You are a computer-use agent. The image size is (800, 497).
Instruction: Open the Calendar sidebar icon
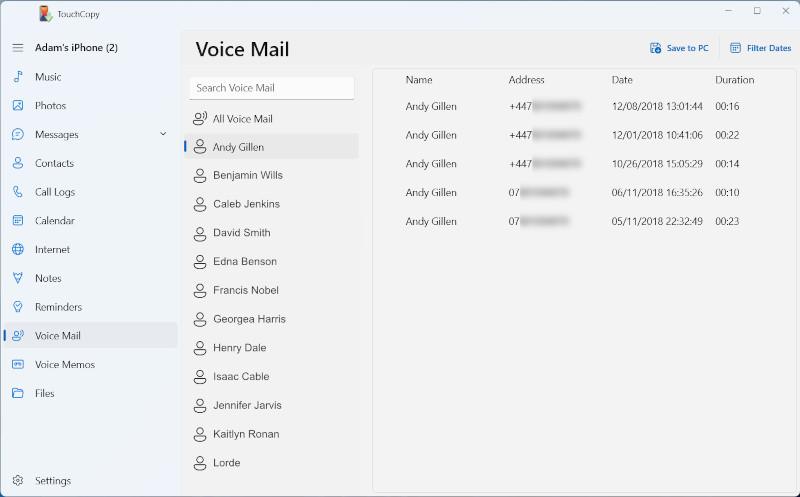click(x=17, y=221)
